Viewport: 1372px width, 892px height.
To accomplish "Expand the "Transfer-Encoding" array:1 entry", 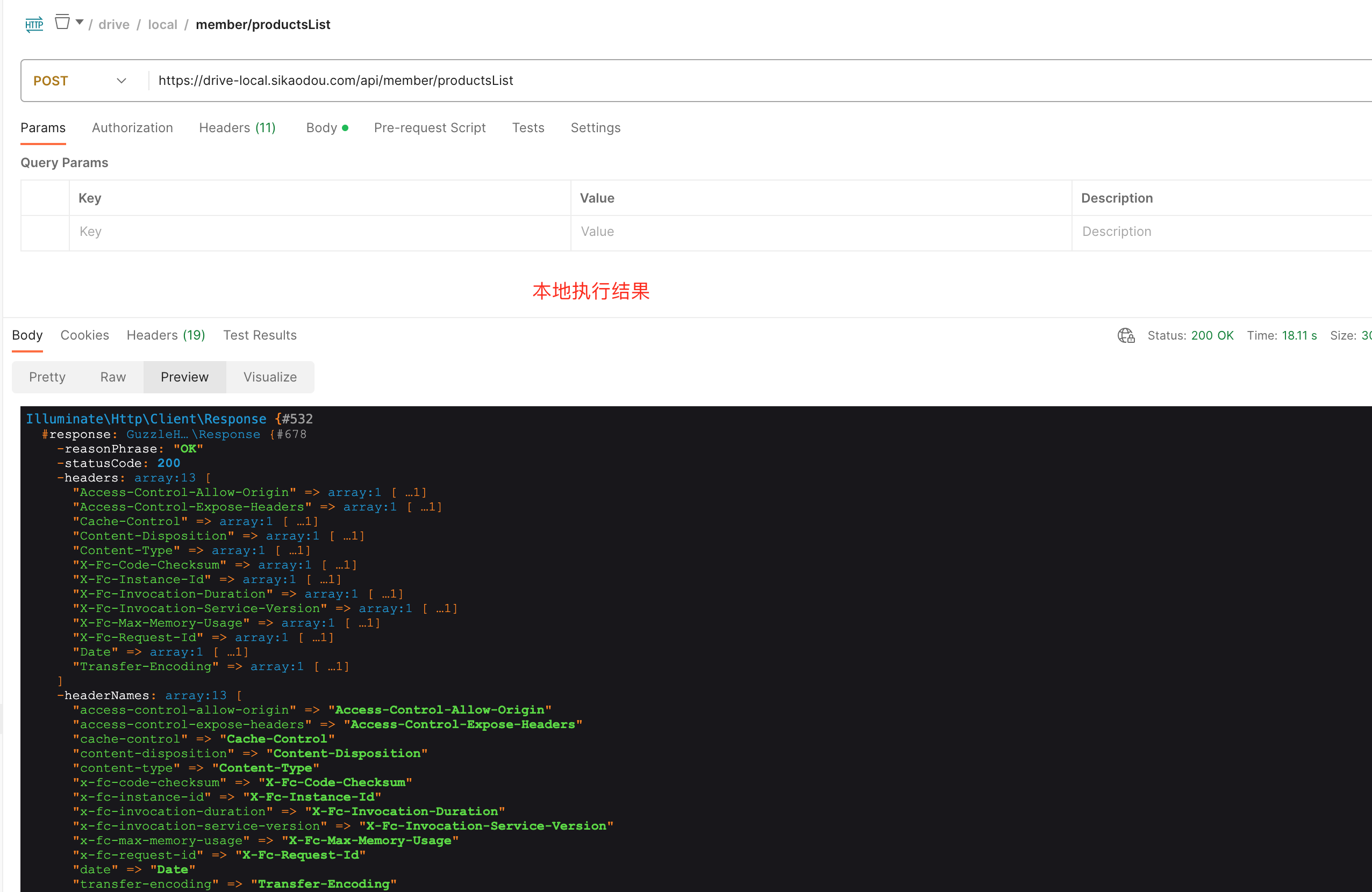I will pyautogui.click(x=300, y=667).
